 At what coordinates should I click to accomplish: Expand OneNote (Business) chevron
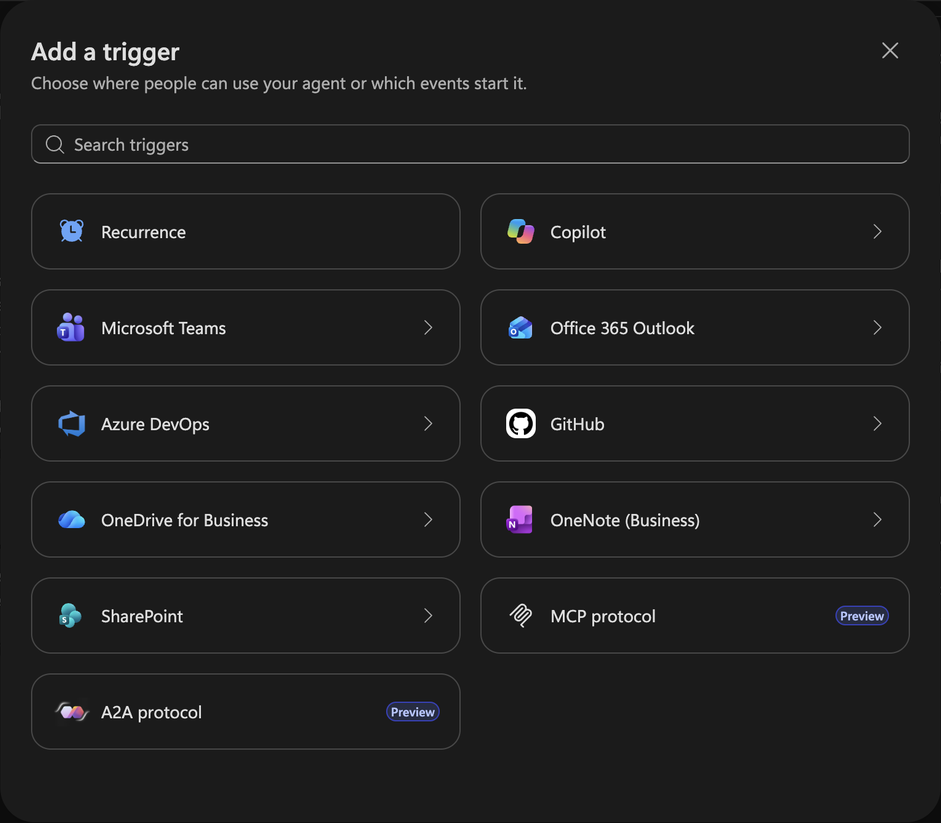coord(877,520)
